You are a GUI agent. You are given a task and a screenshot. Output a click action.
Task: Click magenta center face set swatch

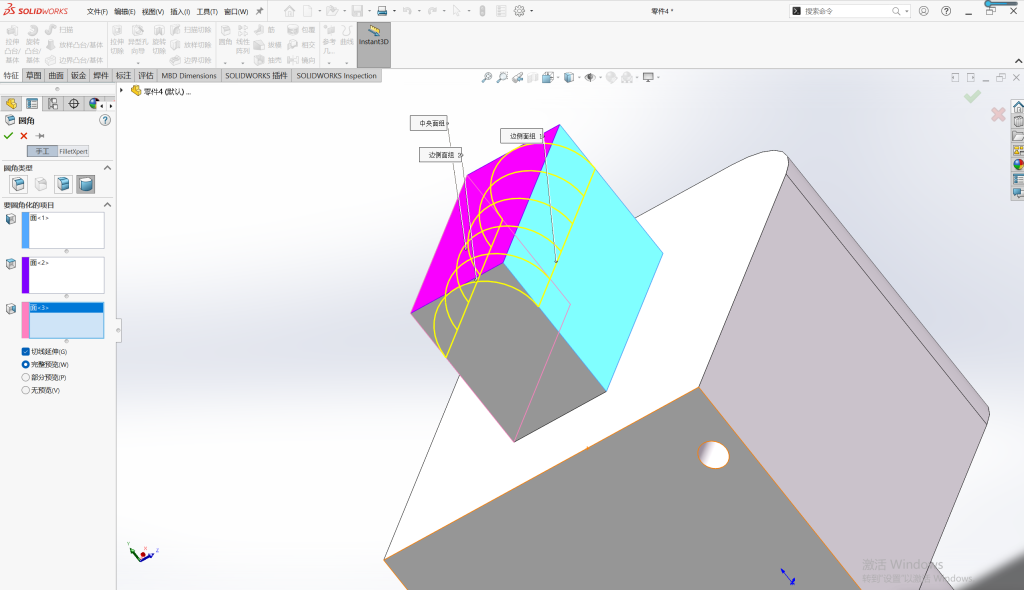pos(25,275)
